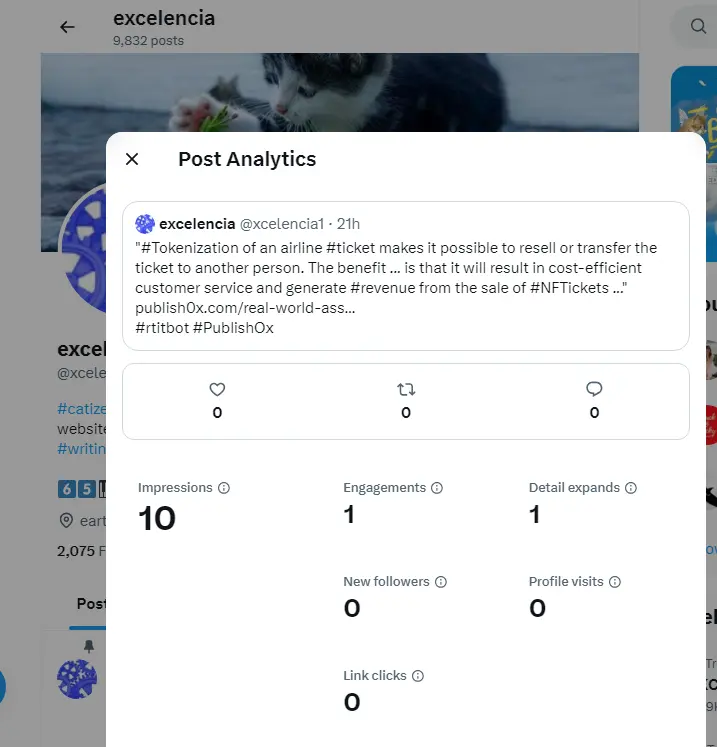Close the Post Analytics dialog
Viewport: 717px width, 747px height.
coord(132,159)
